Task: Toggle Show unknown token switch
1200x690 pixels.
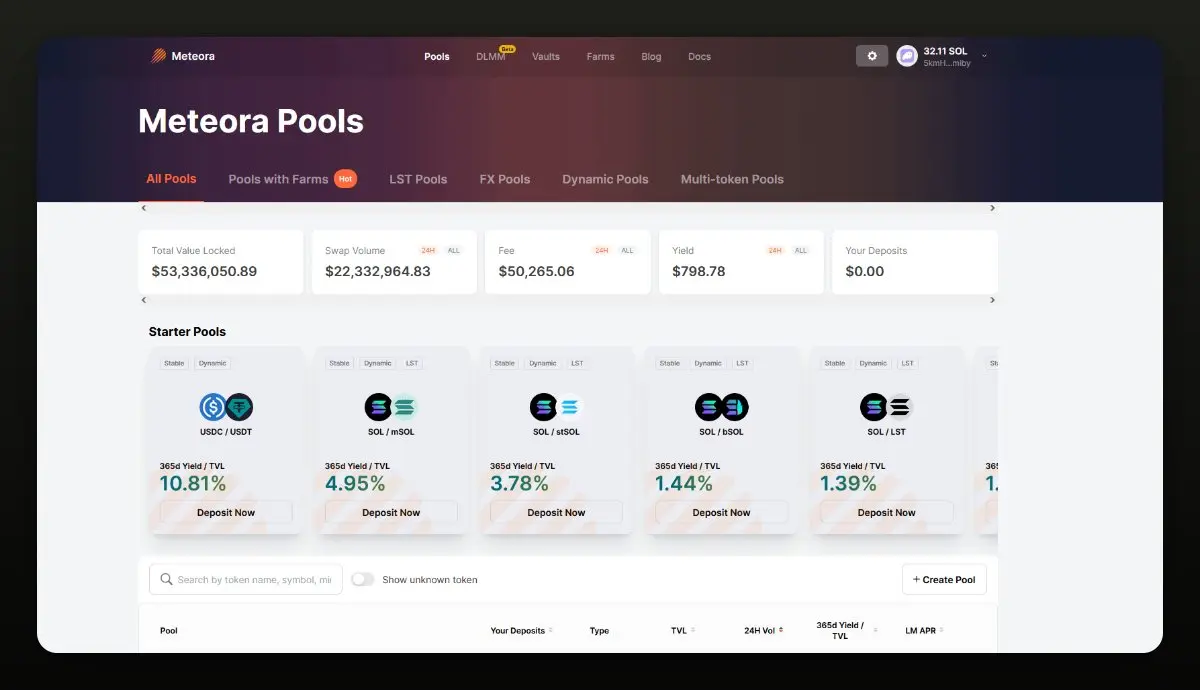Action: [362, 579]
